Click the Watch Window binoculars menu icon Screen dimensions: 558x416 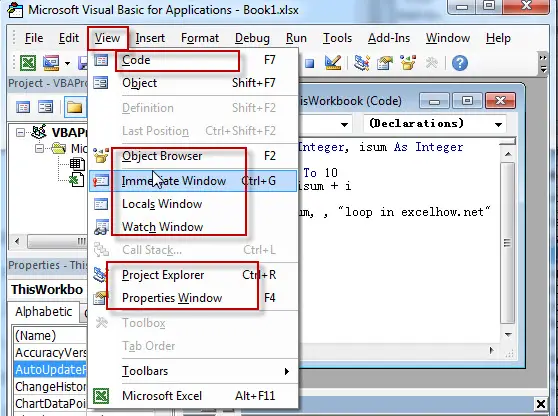(101, 227)
